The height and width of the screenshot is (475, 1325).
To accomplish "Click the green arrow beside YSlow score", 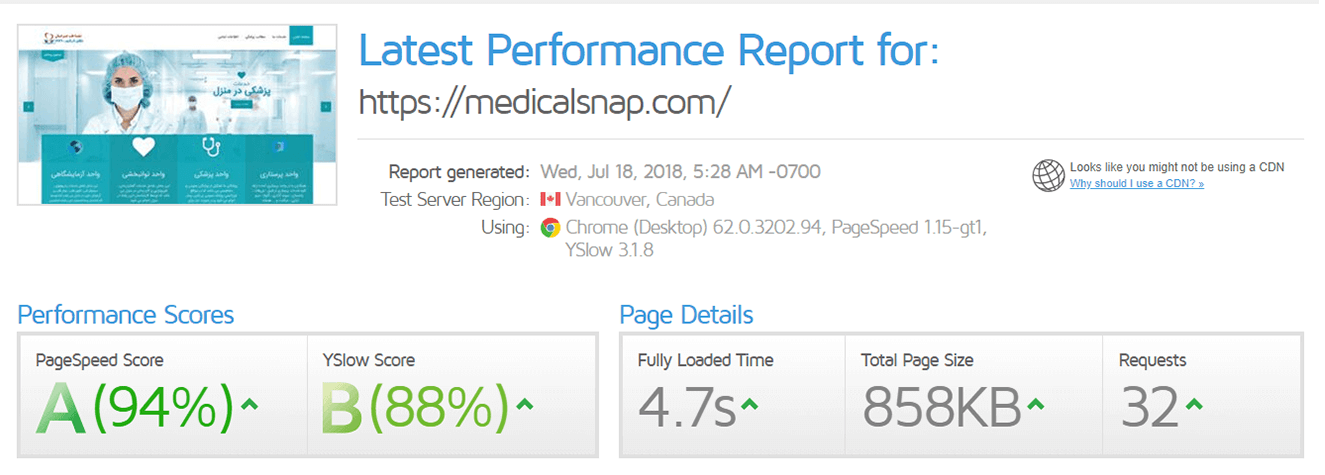I will pos(526,404).
